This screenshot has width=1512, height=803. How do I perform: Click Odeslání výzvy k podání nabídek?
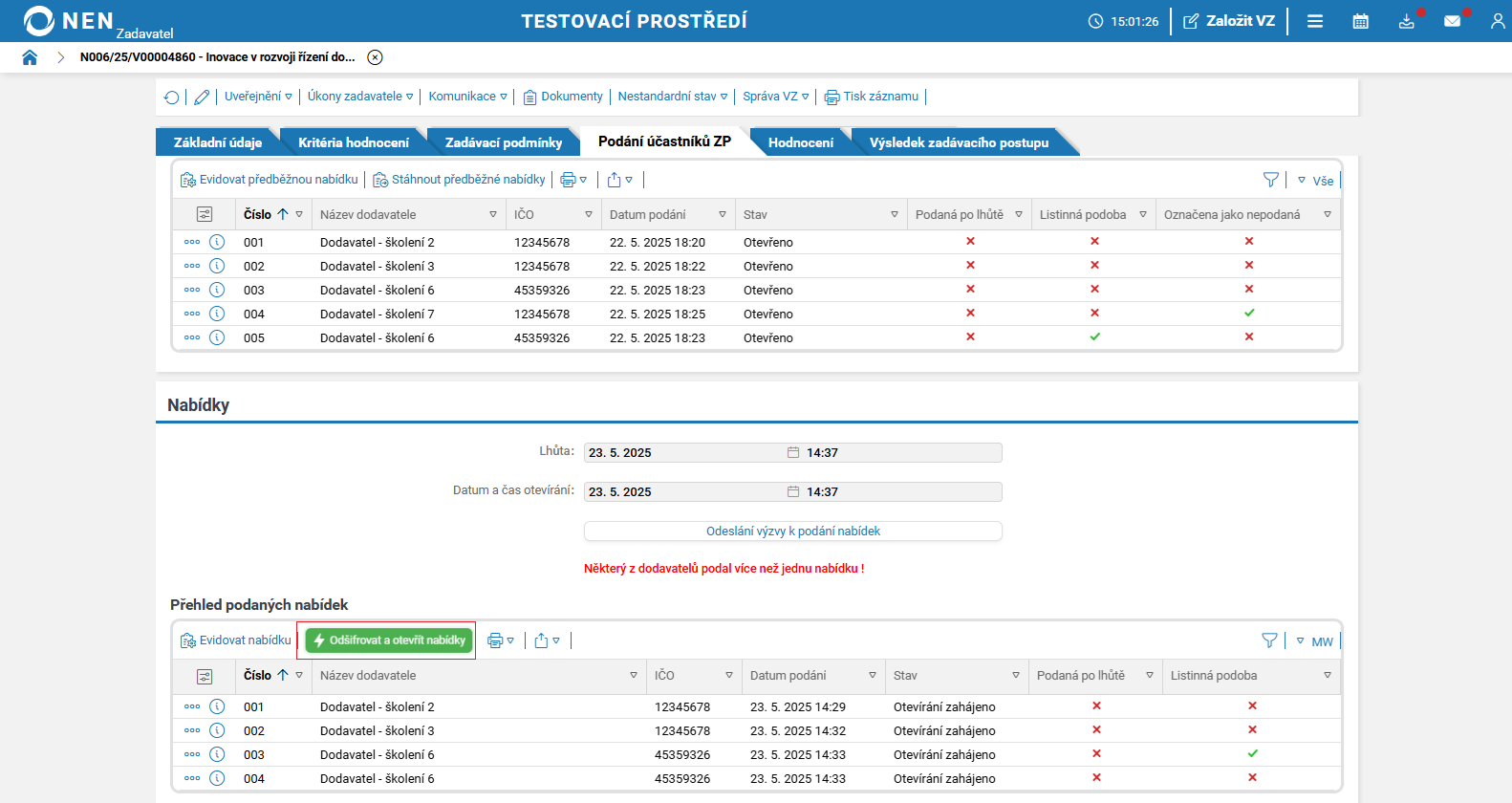click(792, 532)
